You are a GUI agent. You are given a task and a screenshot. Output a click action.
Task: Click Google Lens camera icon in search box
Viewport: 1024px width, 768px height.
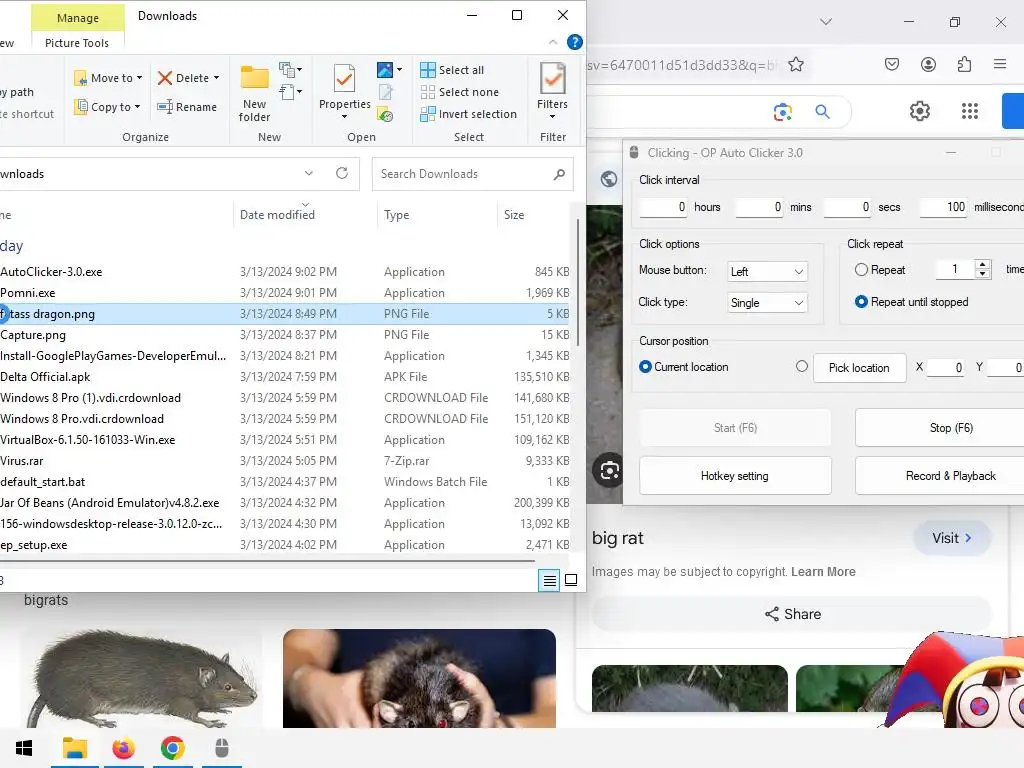coord(782,112)
